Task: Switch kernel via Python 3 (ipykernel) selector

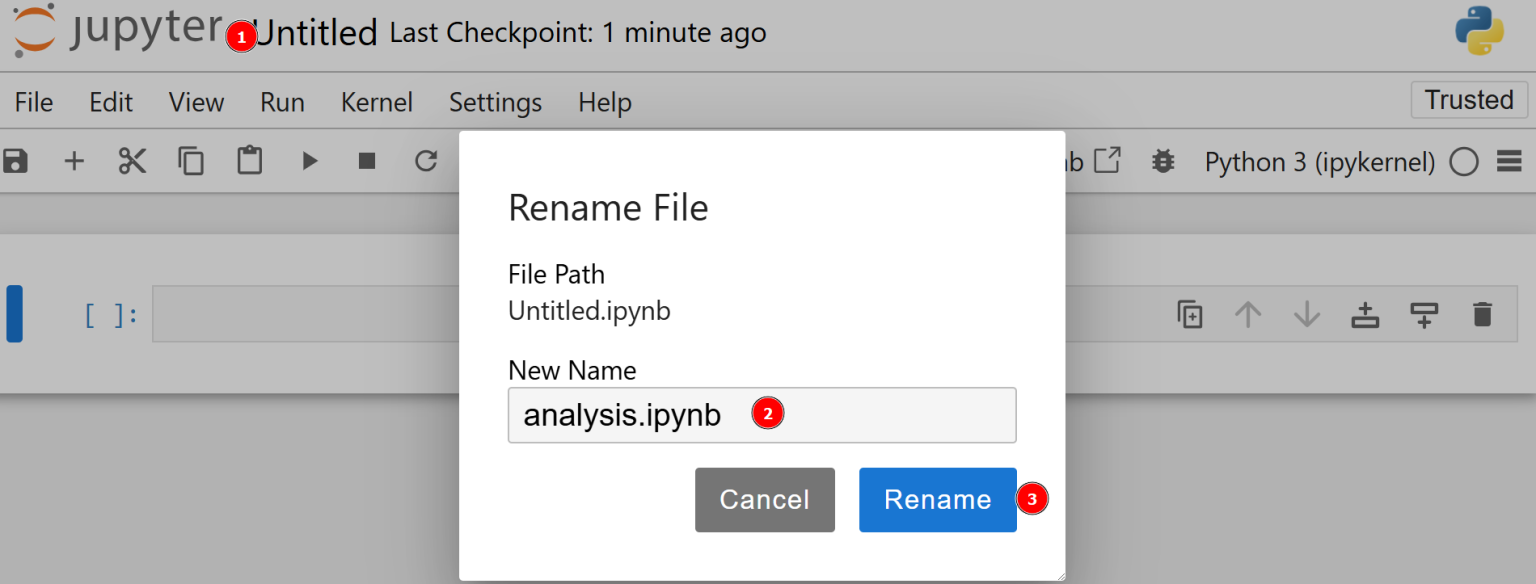Action: click(x=1321, y=161)
